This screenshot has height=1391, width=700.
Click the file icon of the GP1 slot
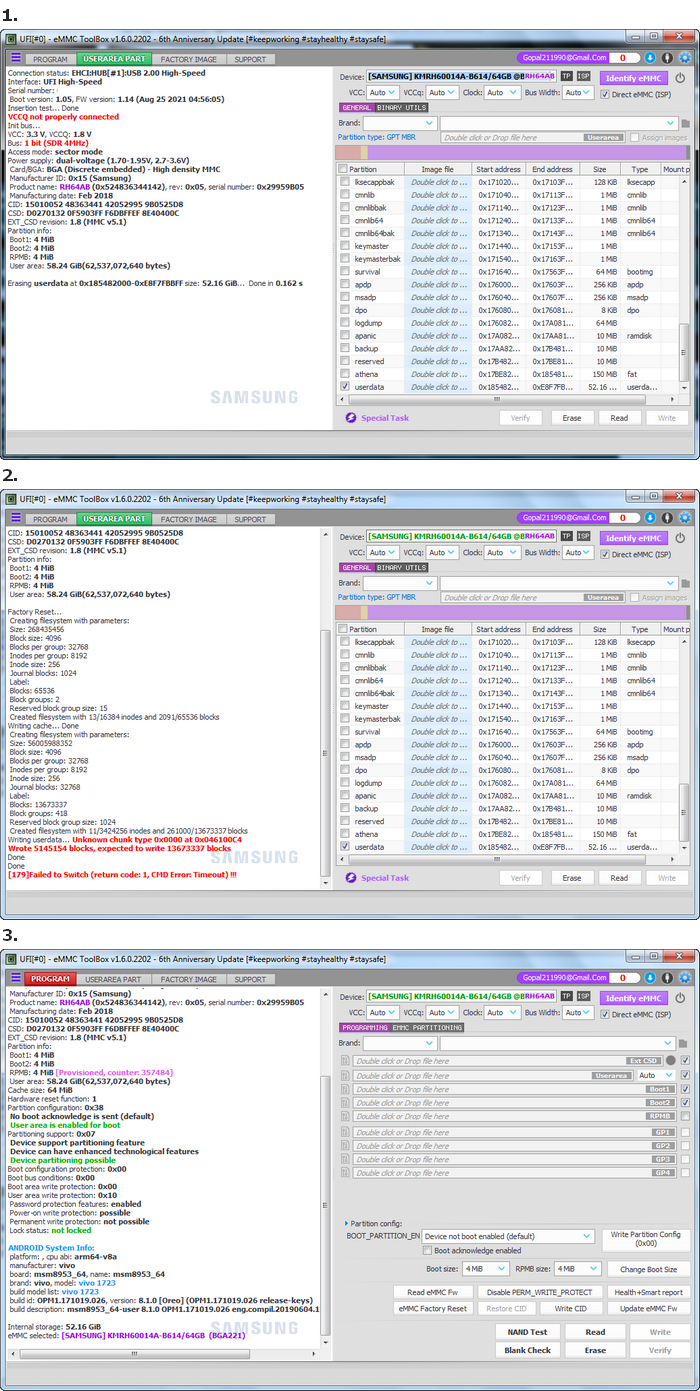pyautogui.click(x=346, y=1133)
